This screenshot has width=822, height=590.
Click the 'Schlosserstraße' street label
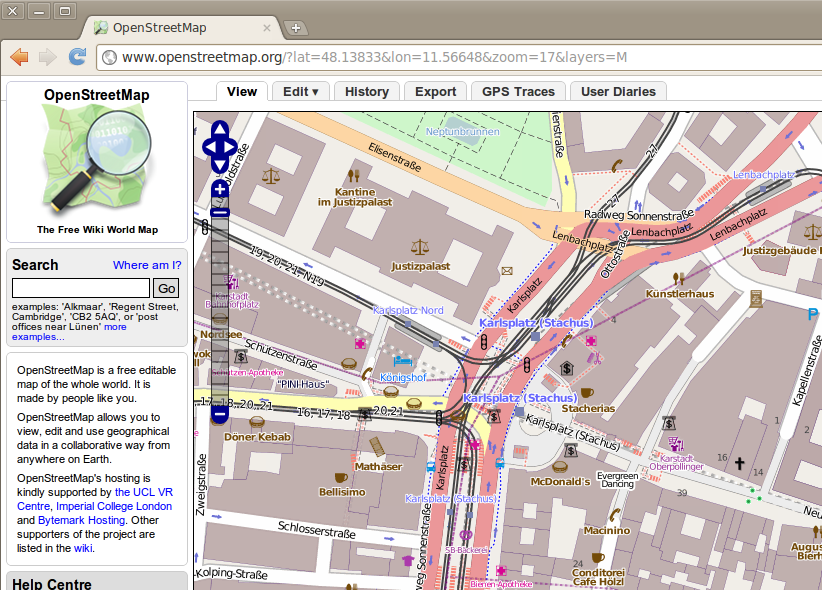(x=317, y=530)
